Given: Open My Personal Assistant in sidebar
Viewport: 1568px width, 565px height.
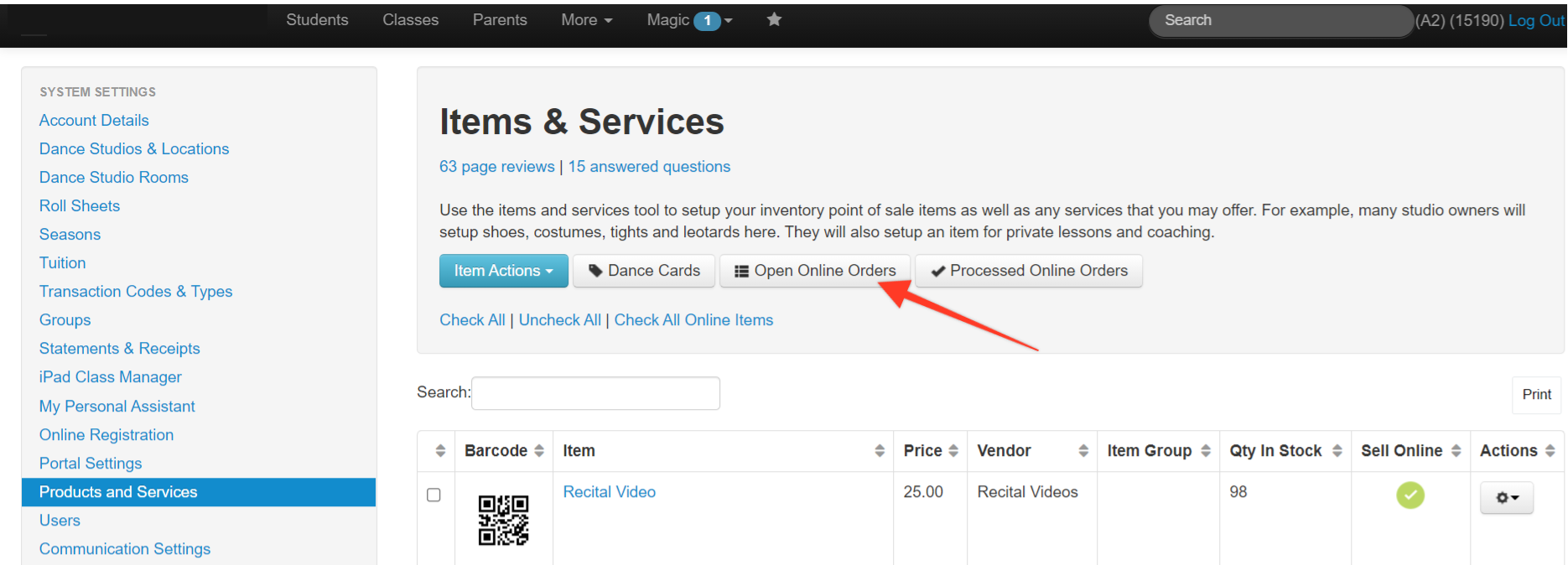Looking at the screenshot, I should coord(117,407).
